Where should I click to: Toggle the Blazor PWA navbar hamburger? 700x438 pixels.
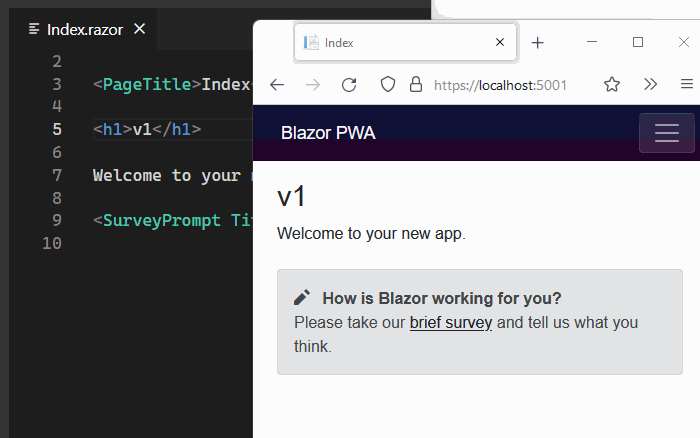coord(667,133)
